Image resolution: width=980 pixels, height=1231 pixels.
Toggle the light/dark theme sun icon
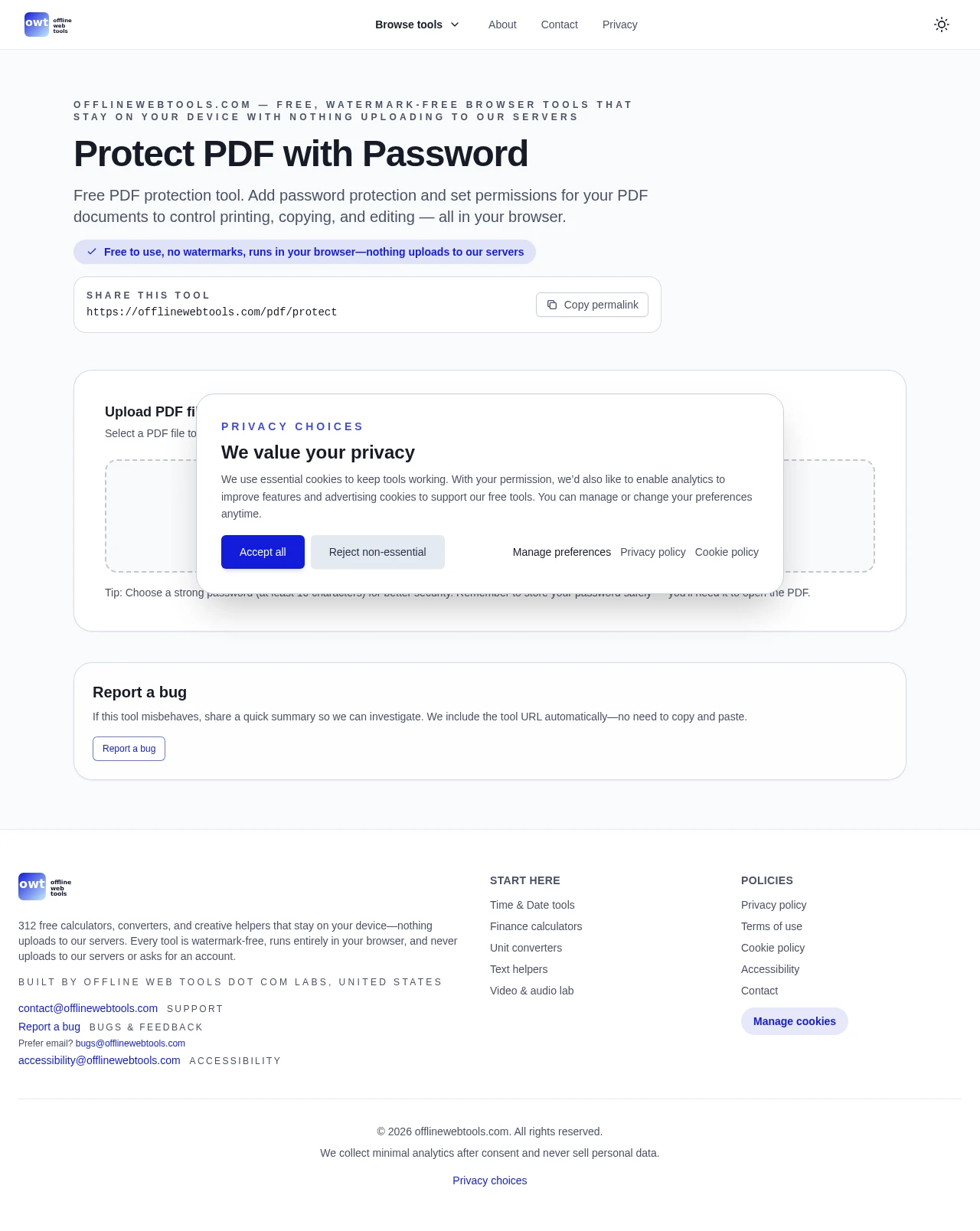click(942, 24)
